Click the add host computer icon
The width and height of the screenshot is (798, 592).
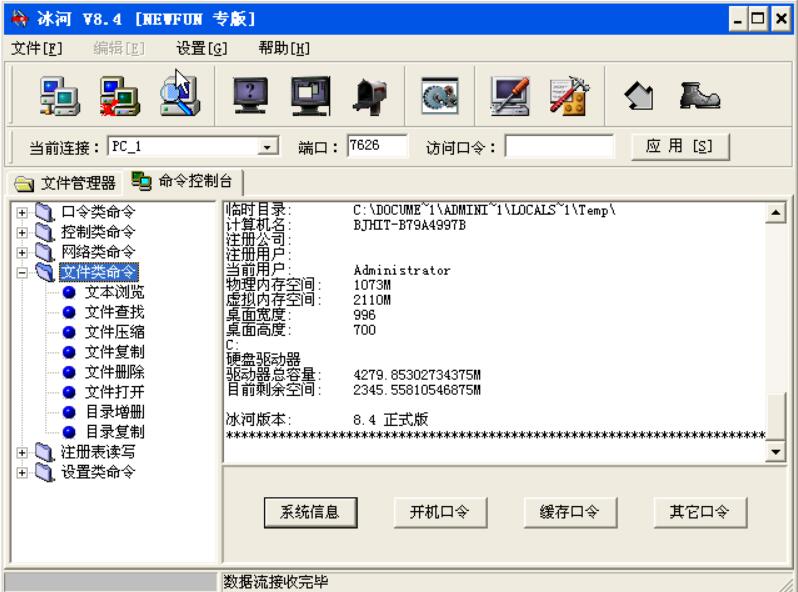[60, 96]
